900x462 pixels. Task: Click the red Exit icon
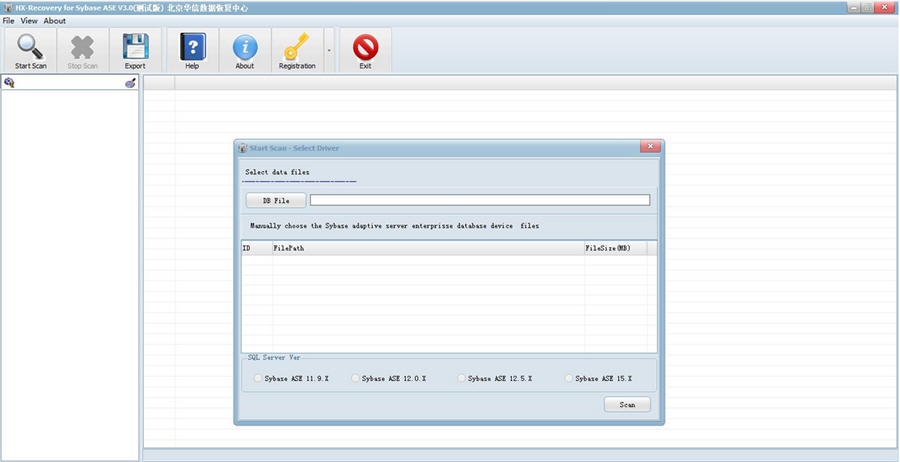[x=365, y=47]
